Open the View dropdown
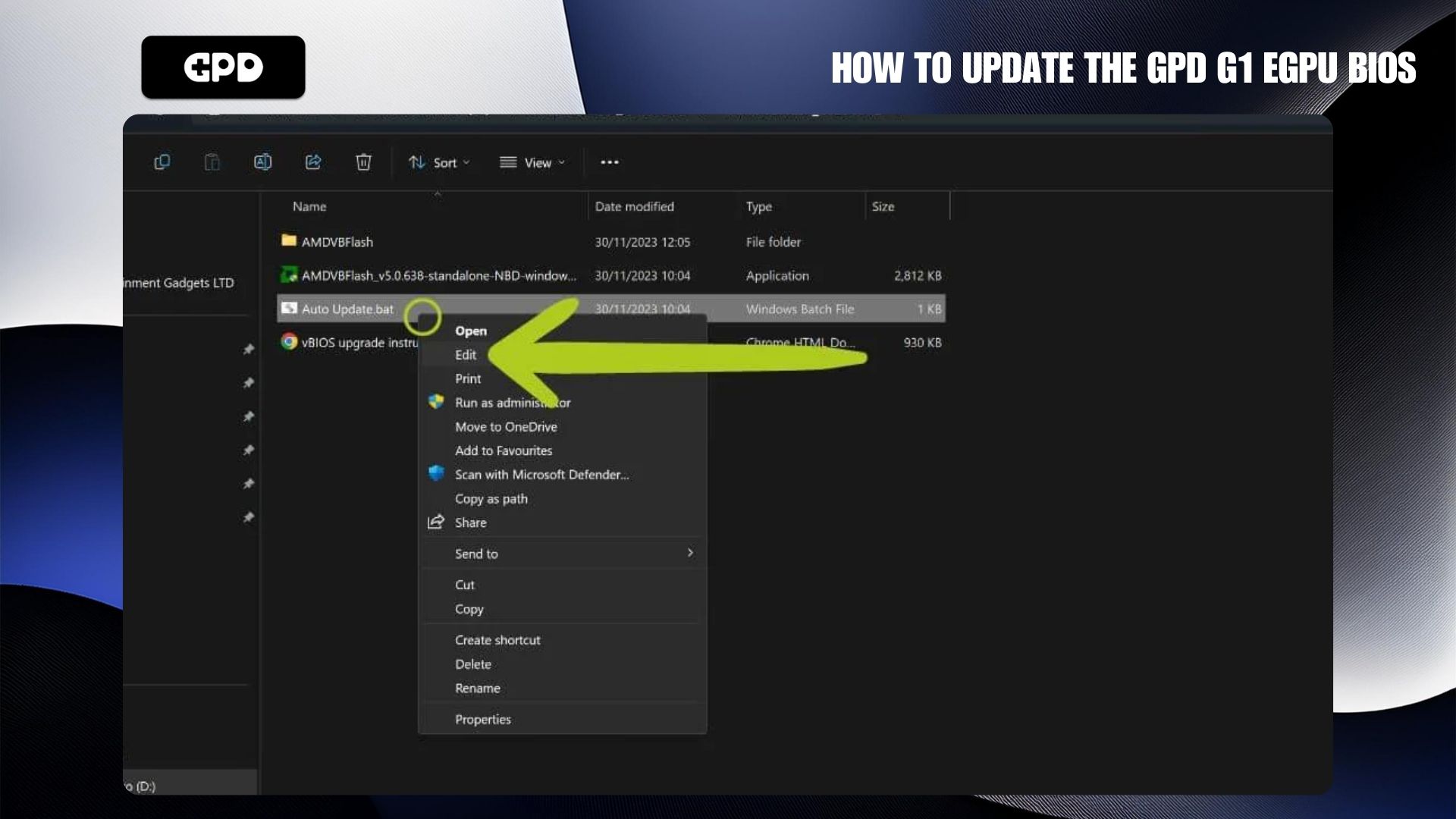 point(532,162)
